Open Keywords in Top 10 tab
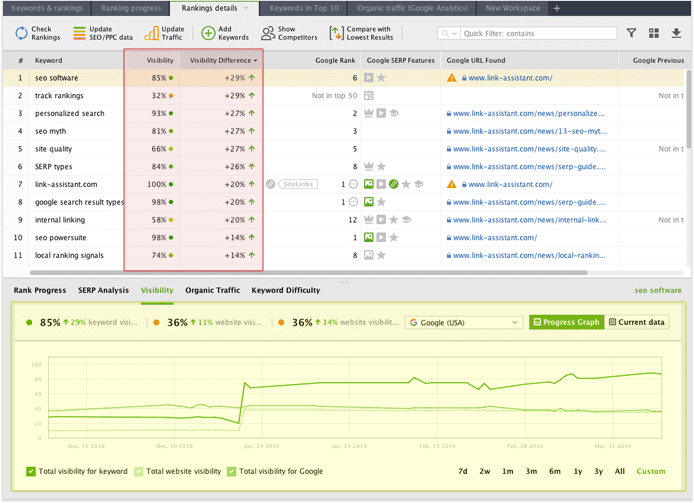Image resolution: width=694 pixels, height=503 pixels. [x=304, y=8]
